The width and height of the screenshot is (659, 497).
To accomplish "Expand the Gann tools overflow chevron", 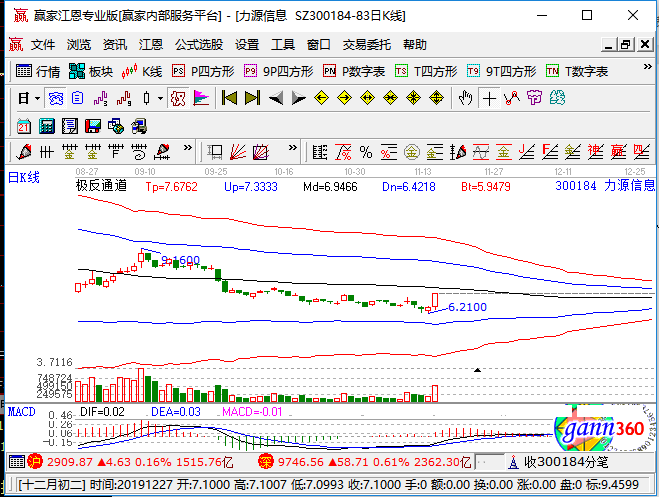I will click(293, 147).
